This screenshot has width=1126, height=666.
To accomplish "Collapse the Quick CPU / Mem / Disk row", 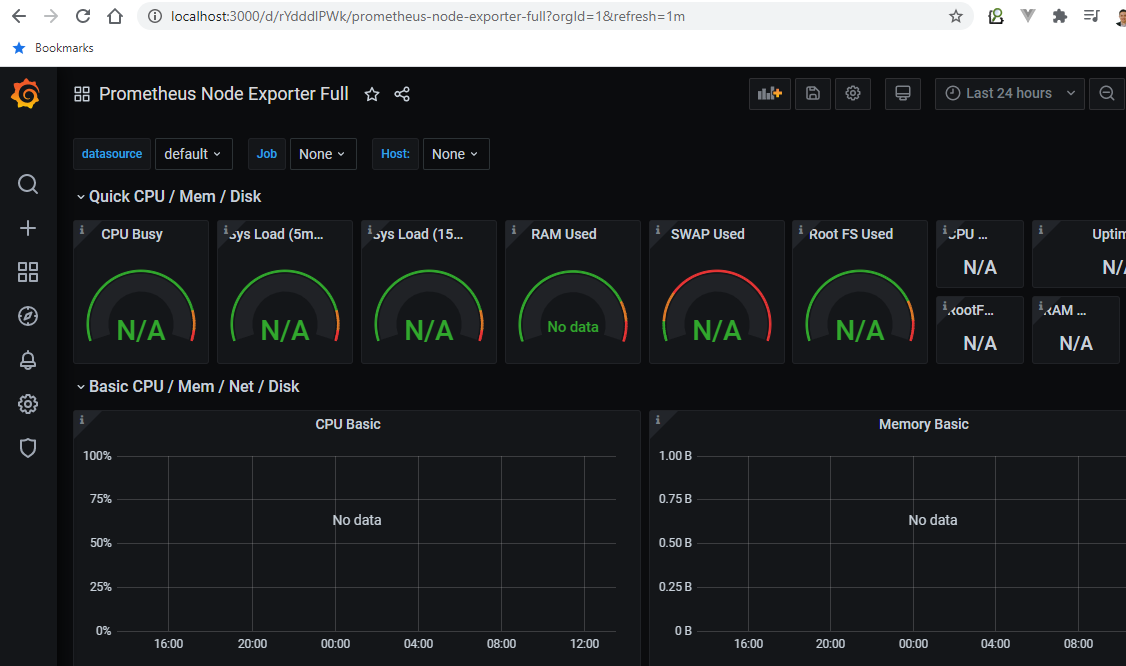I will tap(168, 196).
